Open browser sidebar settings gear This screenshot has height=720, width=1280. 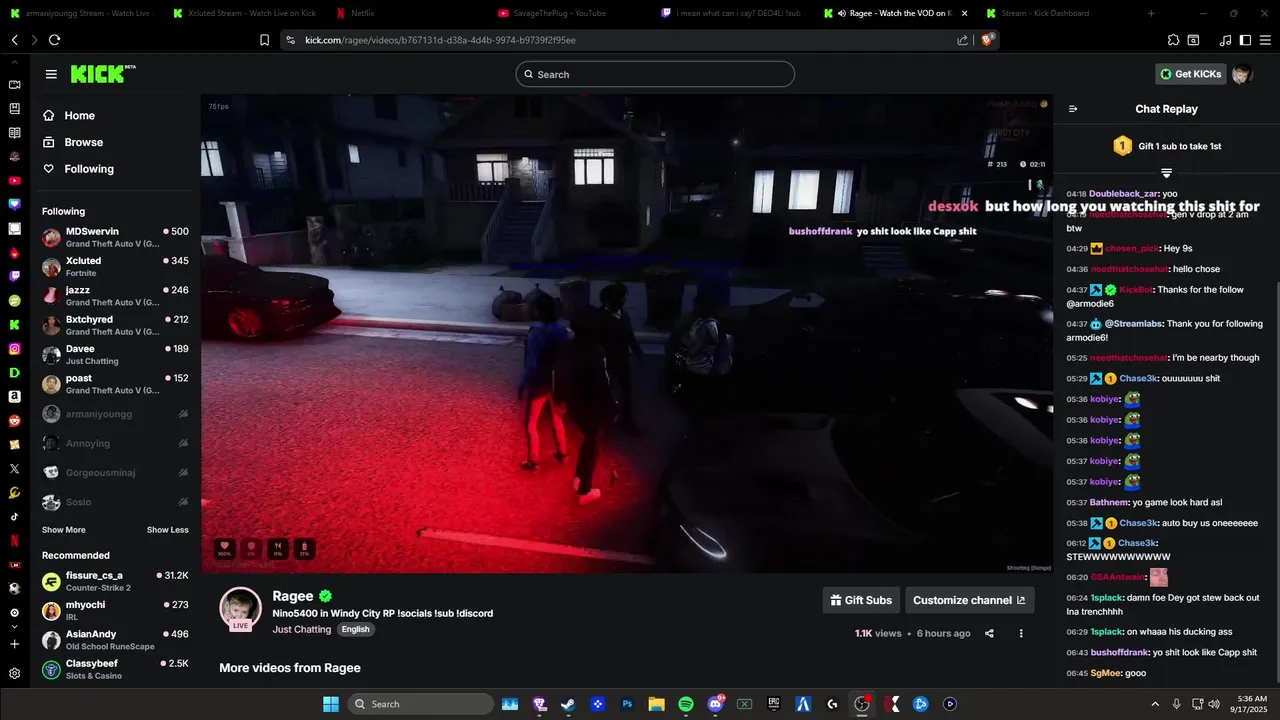[x=14, y=674]
